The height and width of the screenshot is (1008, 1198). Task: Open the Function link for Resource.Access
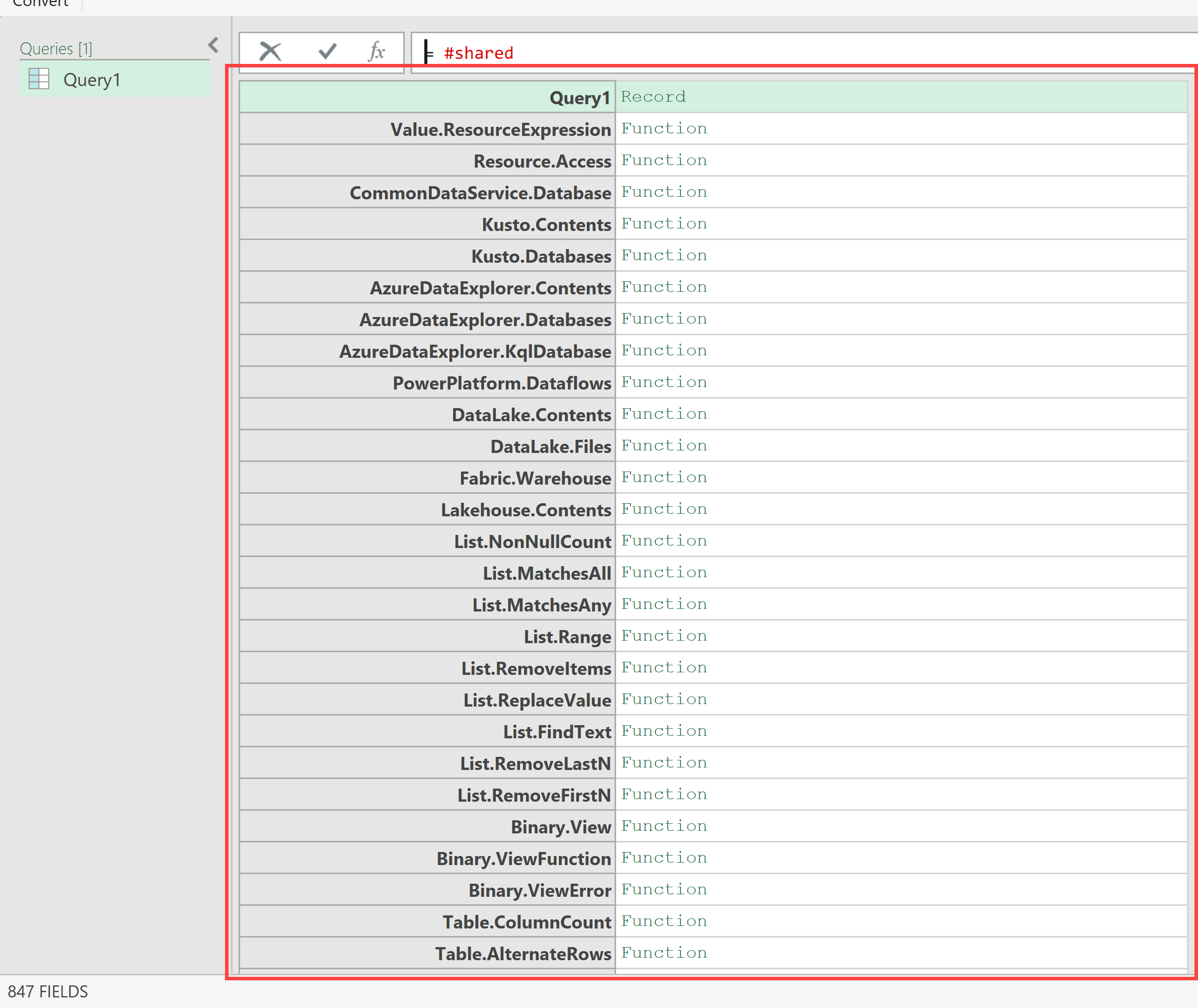(664, 160)
